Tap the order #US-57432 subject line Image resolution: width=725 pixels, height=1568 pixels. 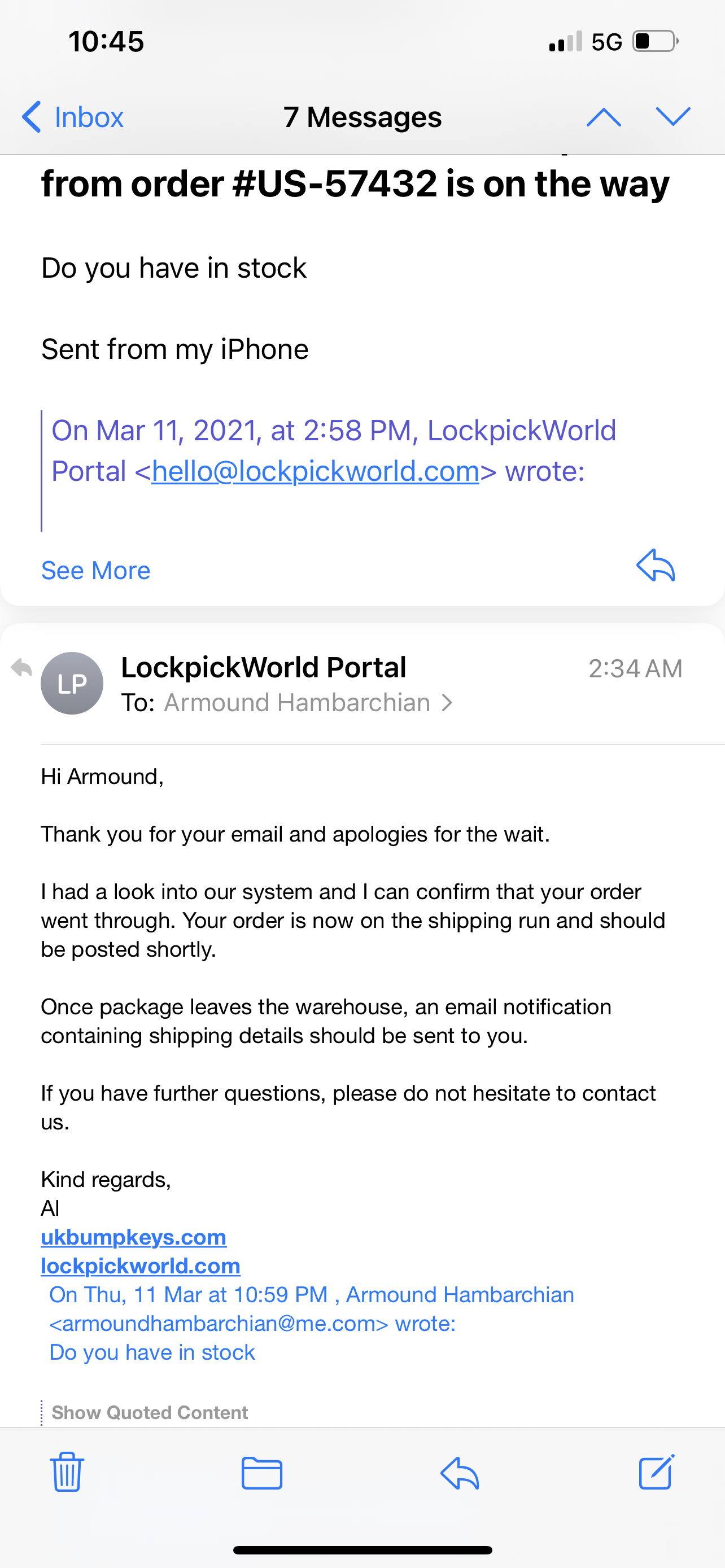[x=355, y=184]
